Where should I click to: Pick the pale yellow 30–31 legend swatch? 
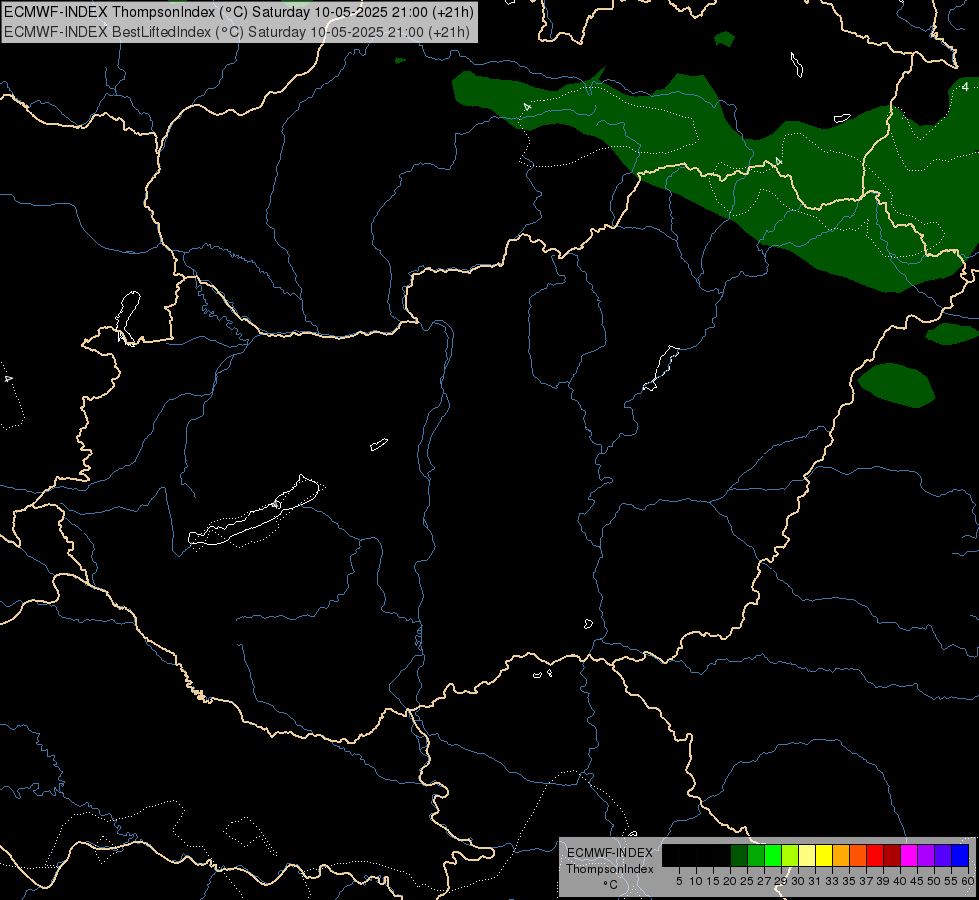pos(807,855)
